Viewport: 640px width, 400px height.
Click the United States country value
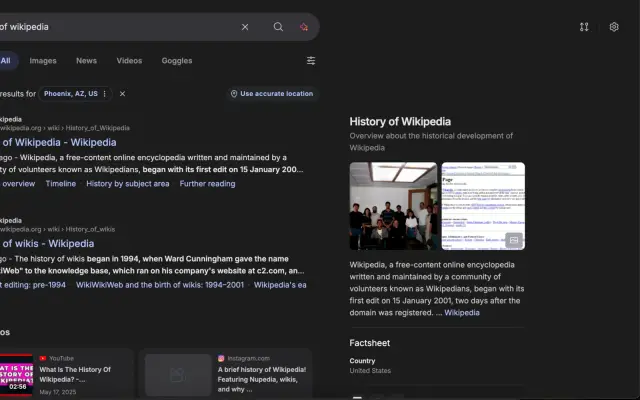[x=370, y=371]
